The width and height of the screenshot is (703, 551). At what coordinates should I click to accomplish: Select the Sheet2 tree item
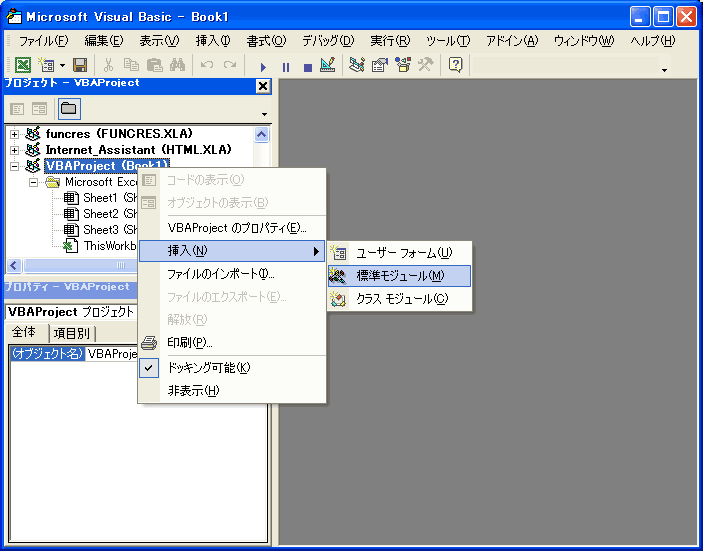[110, 214]
